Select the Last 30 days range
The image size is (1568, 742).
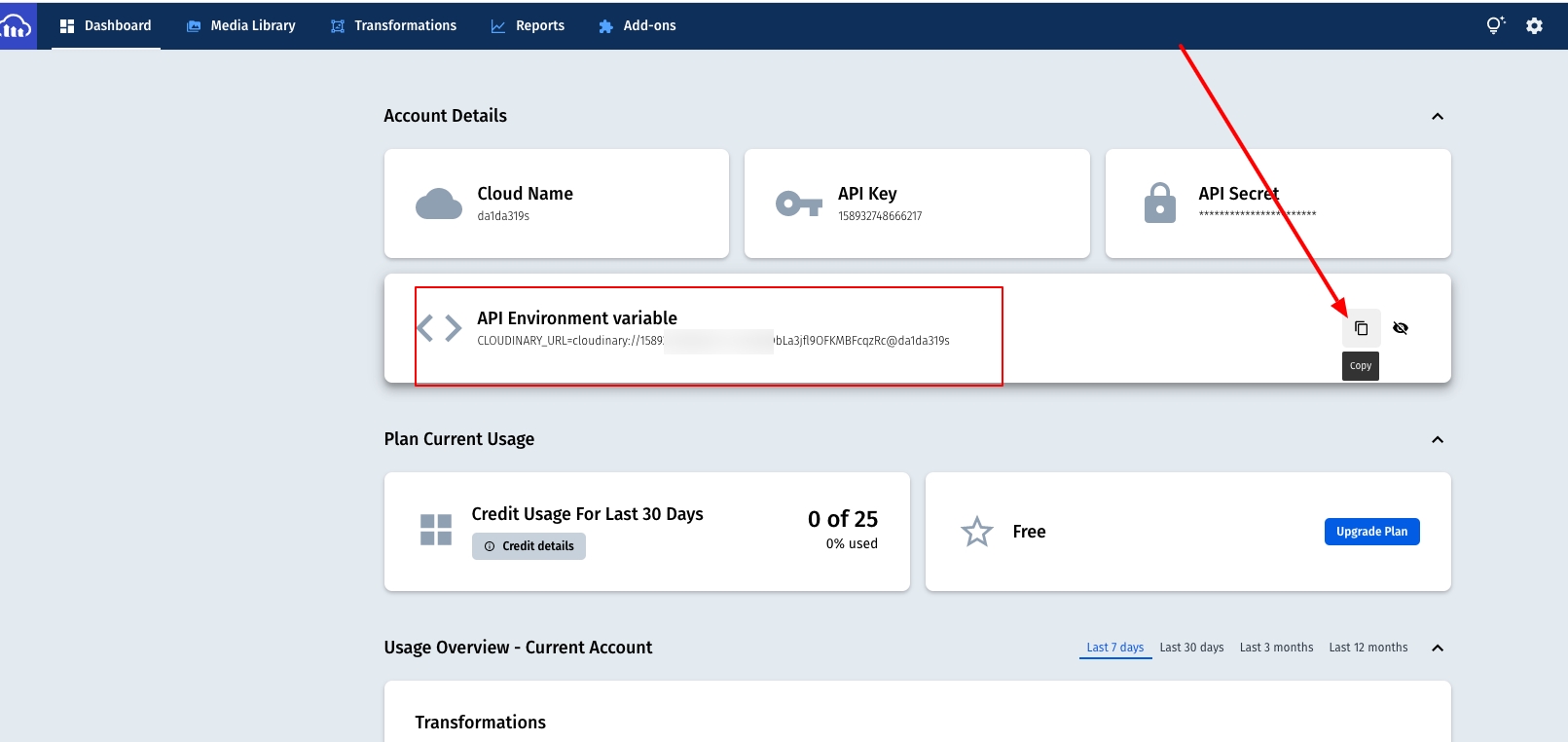click(1191, 648)
